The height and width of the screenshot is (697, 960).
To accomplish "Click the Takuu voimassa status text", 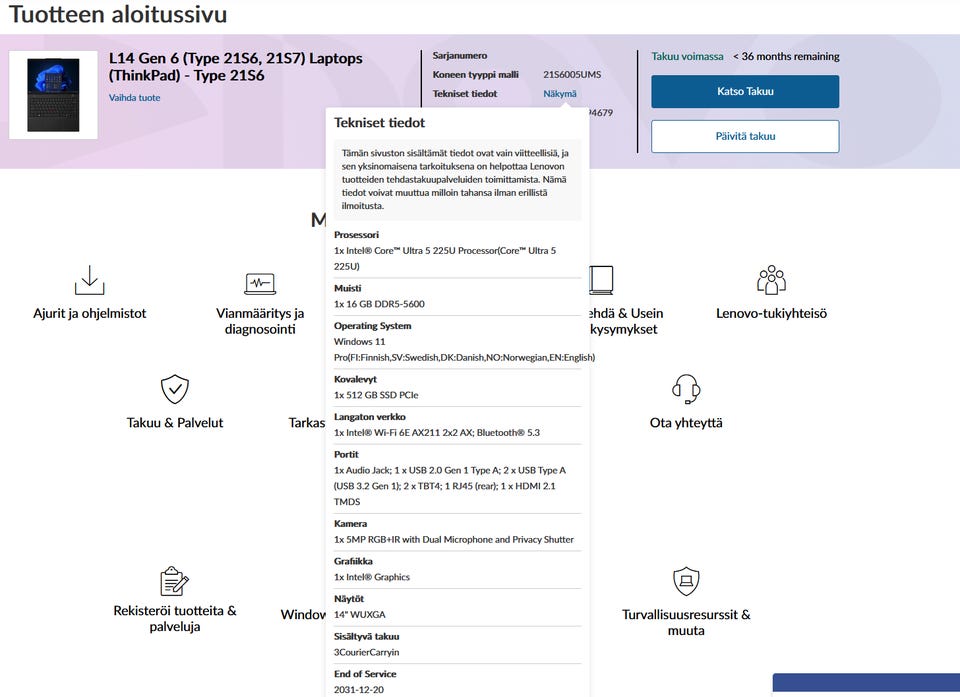I will (687, 56).
